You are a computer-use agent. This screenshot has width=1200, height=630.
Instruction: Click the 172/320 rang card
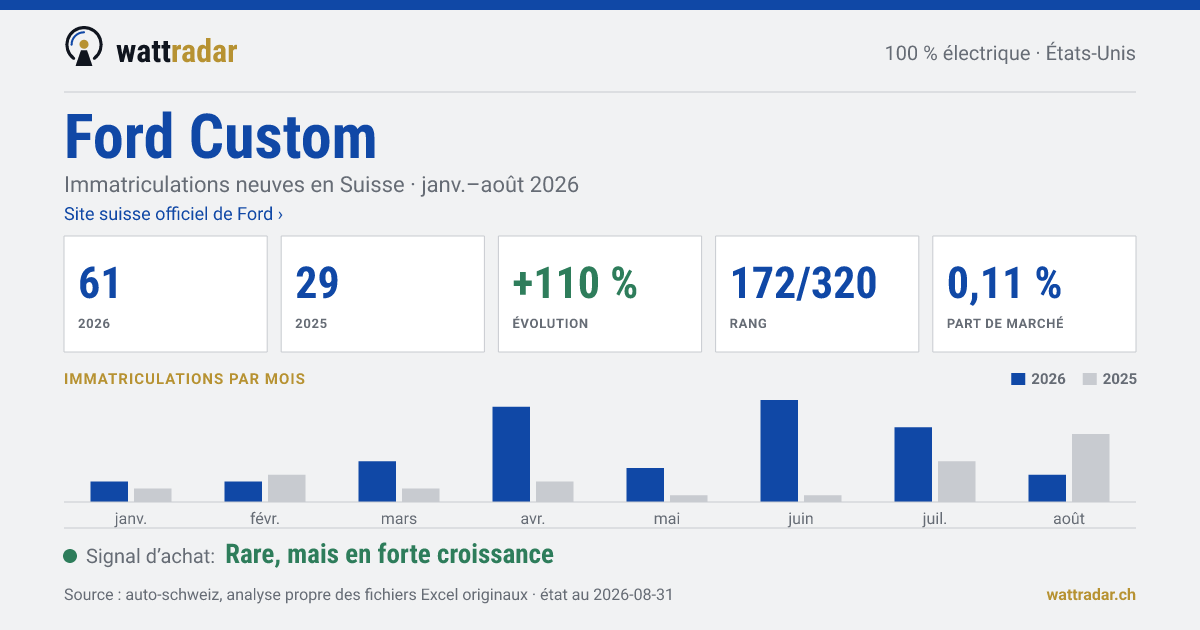pos(817,294)
